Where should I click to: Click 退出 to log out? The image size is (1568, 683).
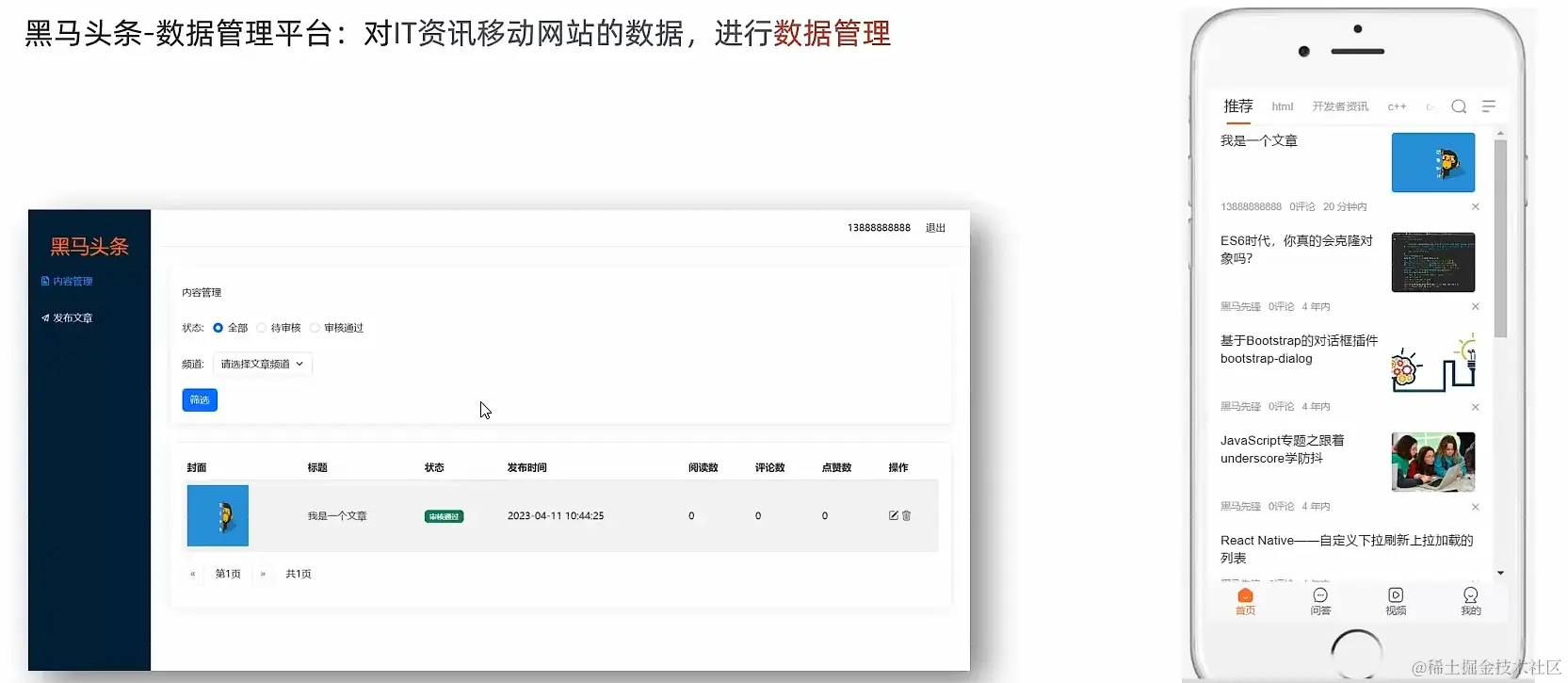coord(935,228)
